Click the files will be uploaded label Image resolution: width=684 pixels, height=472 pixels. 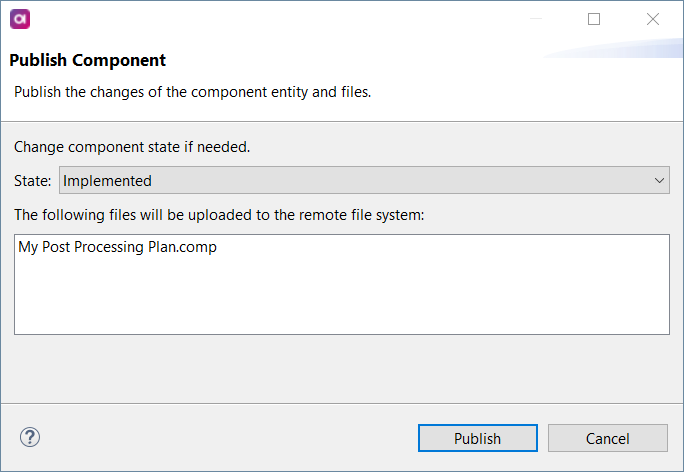pos(219,215)
